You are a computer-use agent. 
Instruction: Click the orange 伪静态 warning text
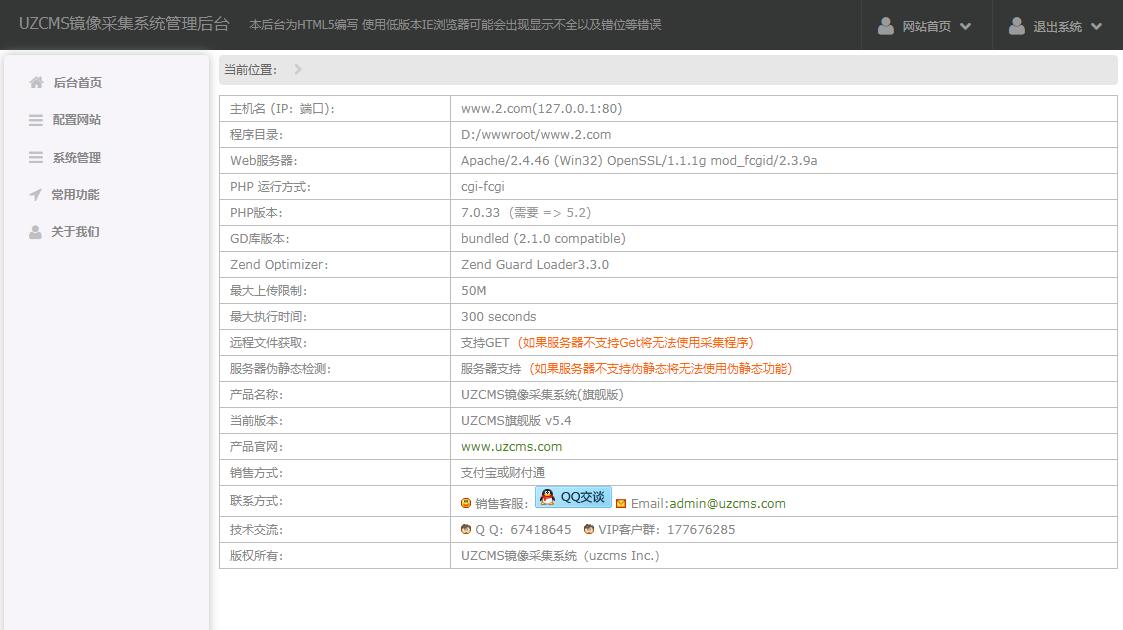click(660, 369)
